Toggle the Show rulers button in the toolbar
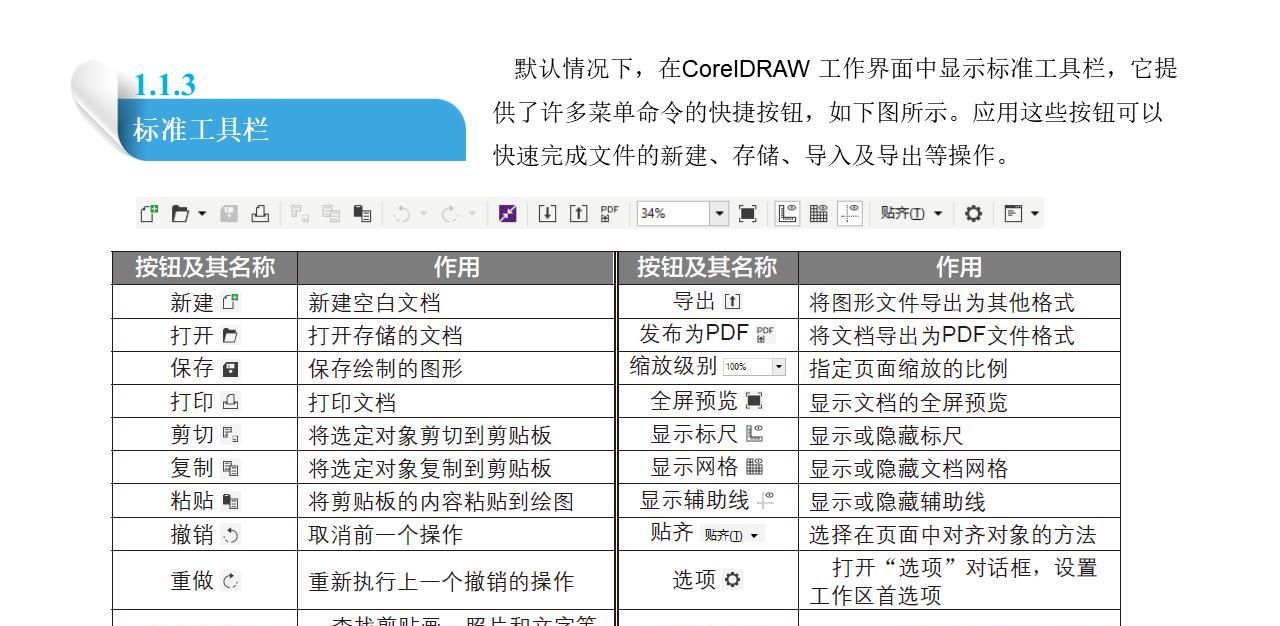 point(787,213)
